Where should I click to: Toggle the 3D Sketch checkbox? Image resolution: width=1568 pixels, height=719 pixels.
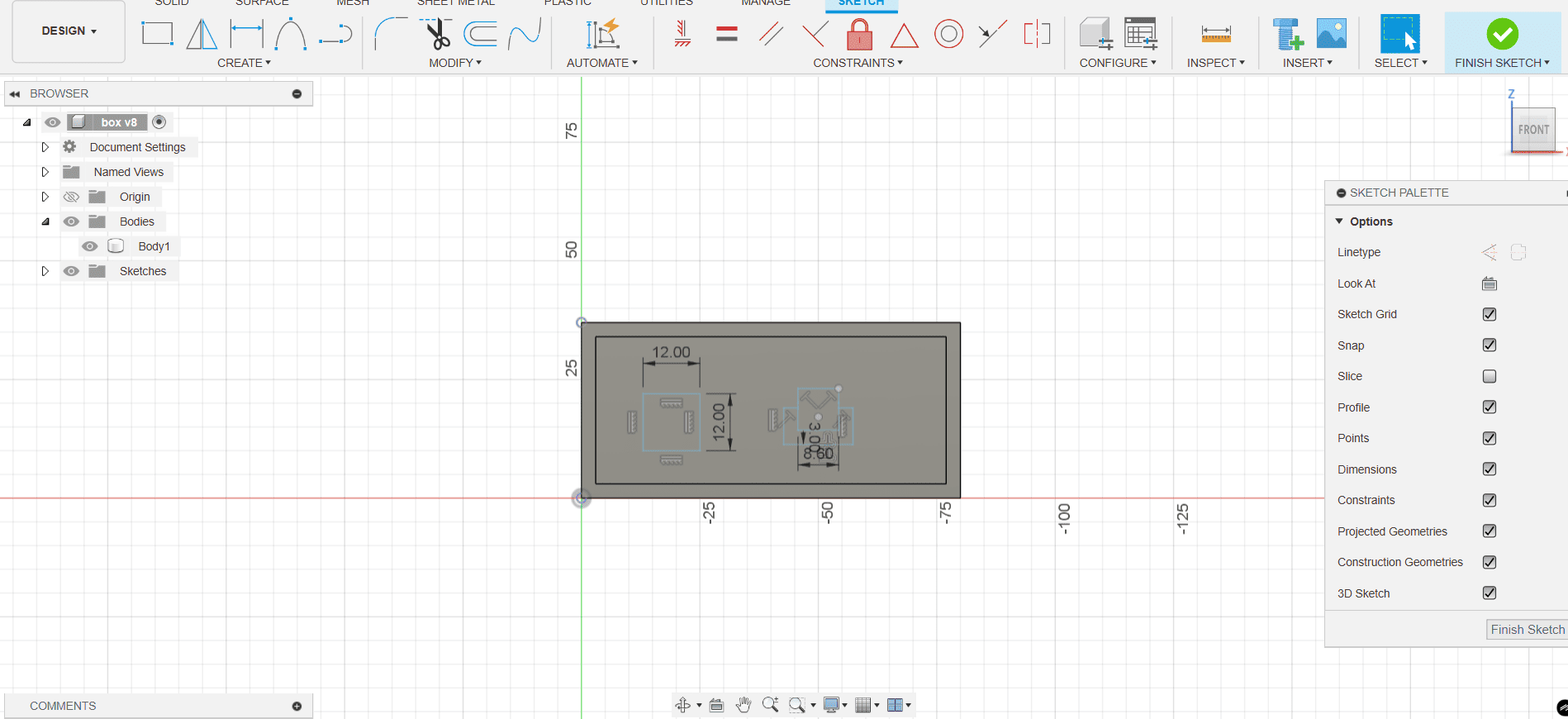tap(1490, 593)
